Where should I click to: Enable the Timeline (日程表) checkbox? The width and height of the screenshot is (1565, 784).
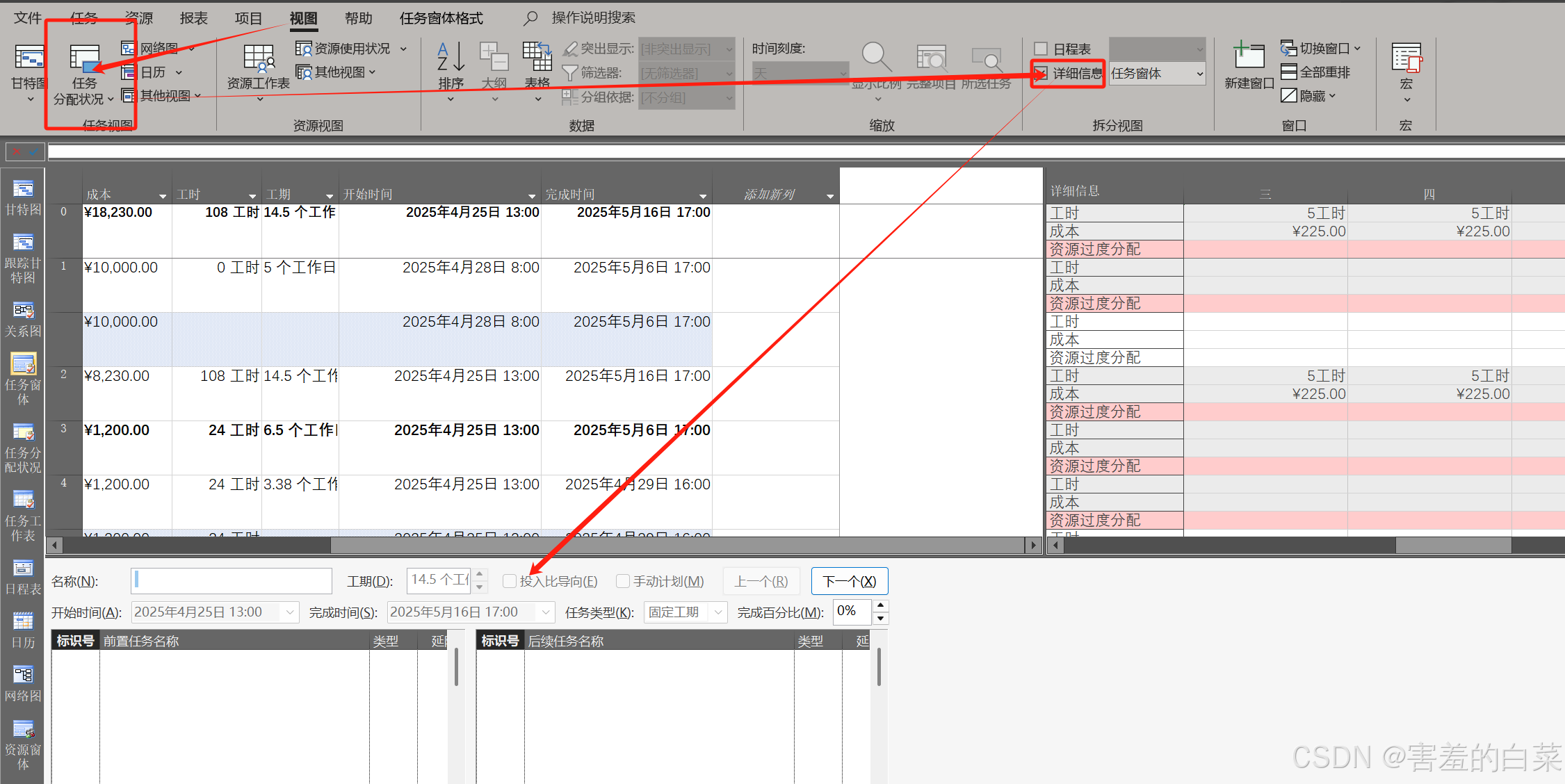(1041, 49)
